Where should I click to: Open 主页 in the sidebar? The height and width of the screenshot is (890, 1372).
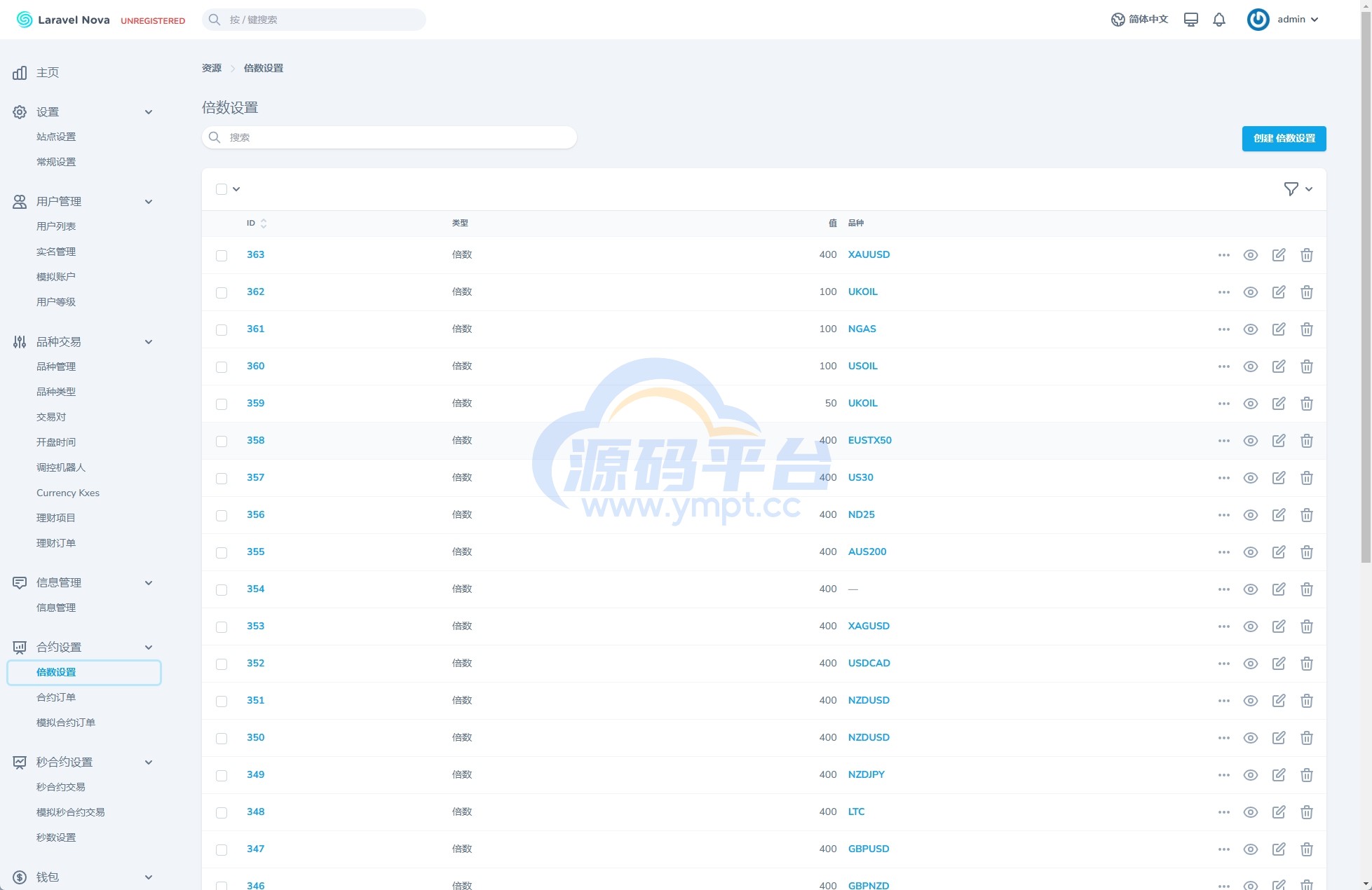pos(48,73)
